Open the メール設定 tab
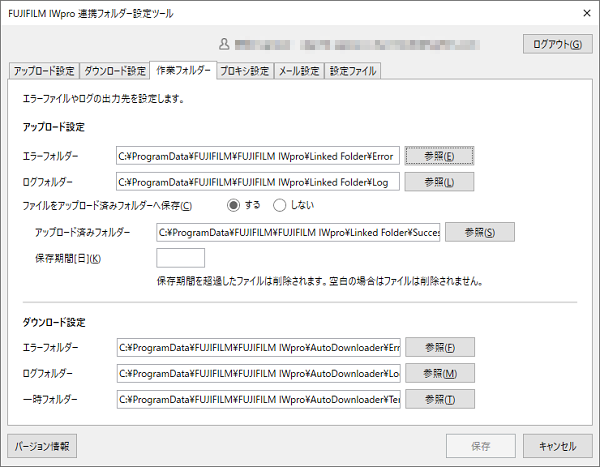600x467 pixels. [299, 71]
